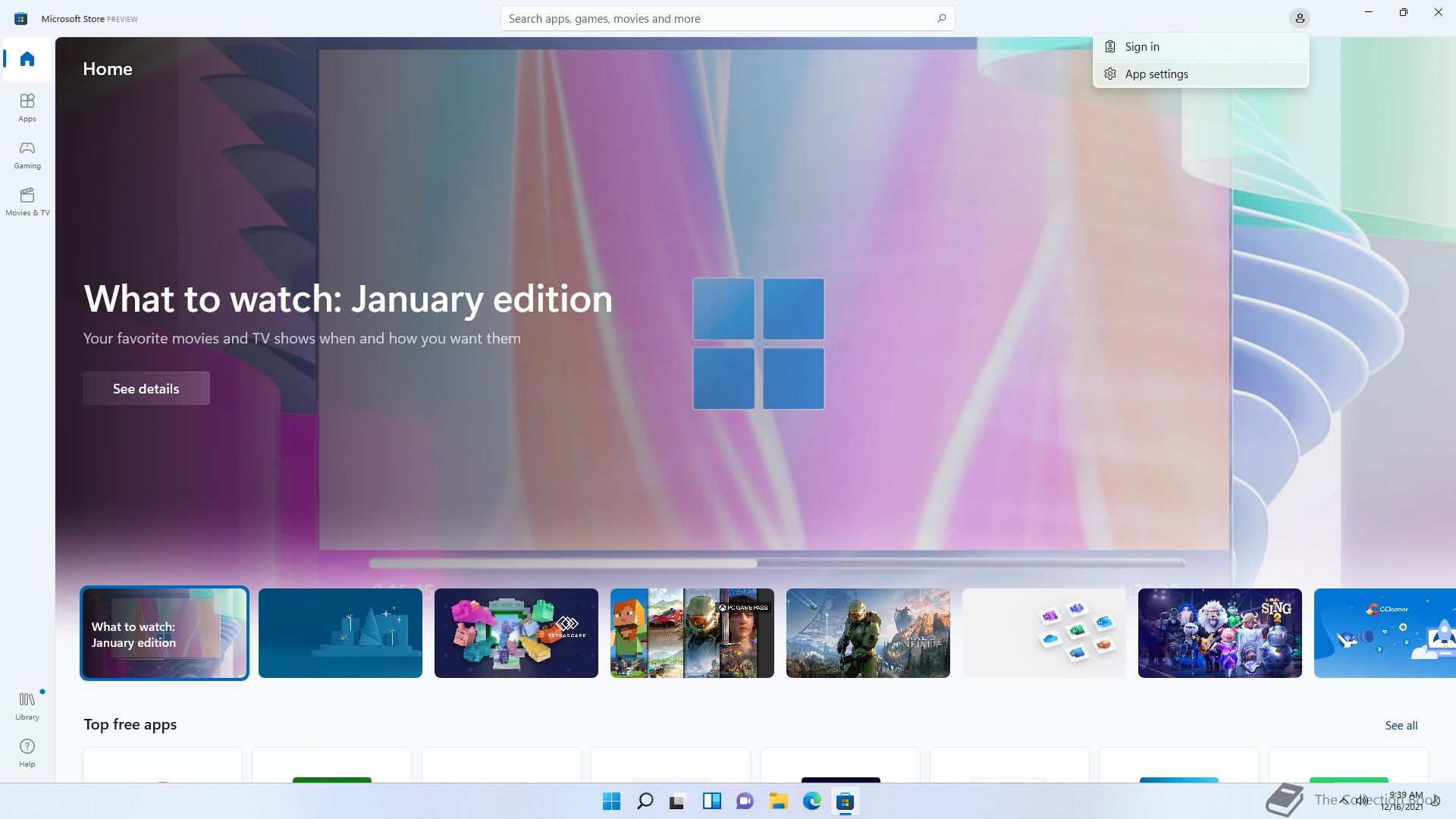Open taskbar Search
This screenshot has height=819, width=1456.
(645, 802)
